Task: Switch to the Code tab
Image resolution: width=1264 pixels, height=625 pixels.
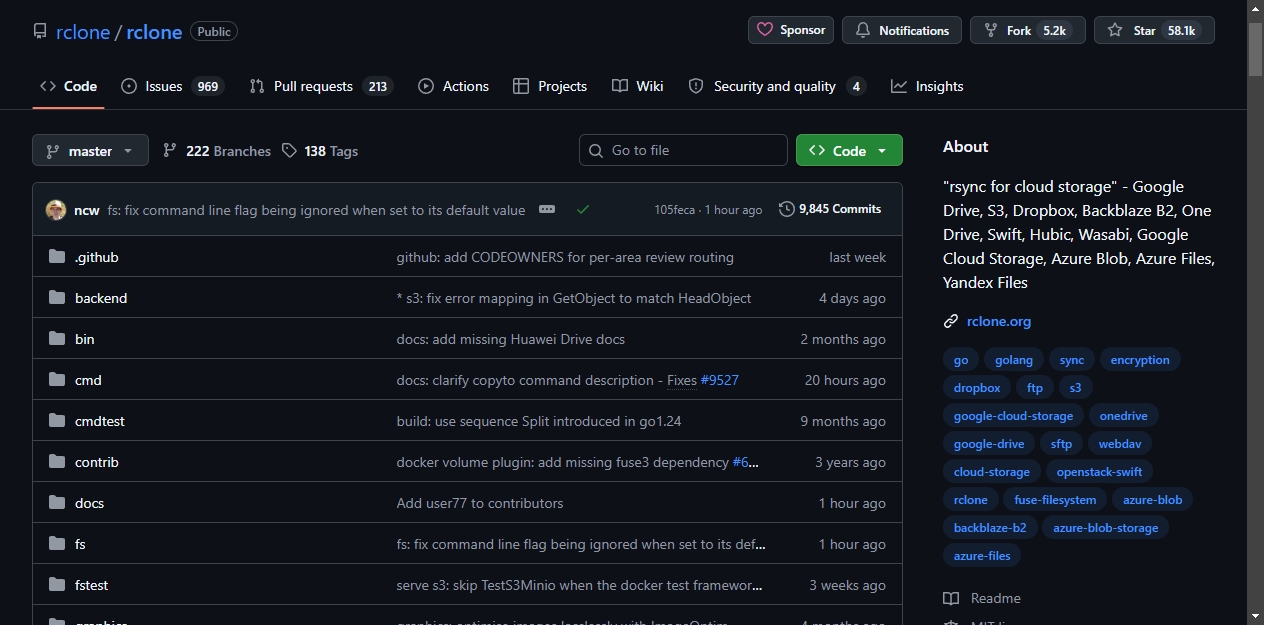Action: click(x=68, y=86)
